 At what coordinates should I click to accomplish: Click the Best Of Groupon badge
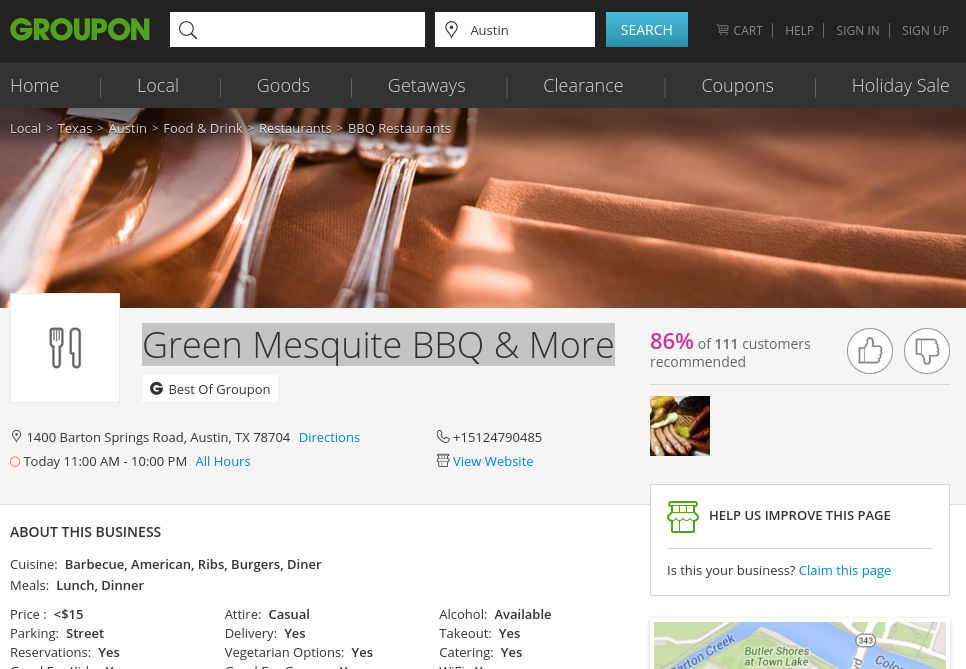click(x=210, y=389)
